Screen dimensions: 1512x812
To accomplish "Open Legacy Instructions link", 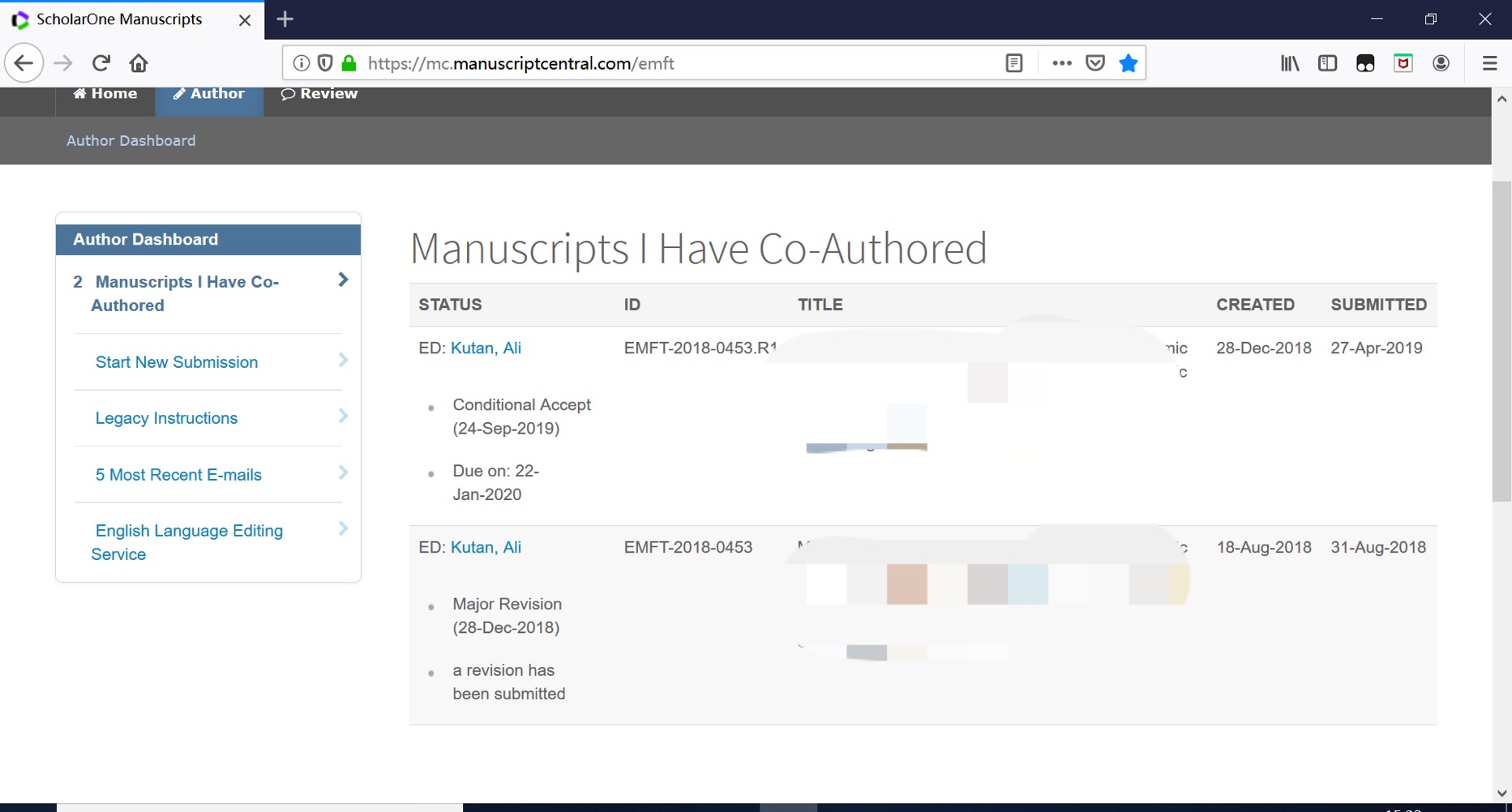I will (x=167, y=418).
